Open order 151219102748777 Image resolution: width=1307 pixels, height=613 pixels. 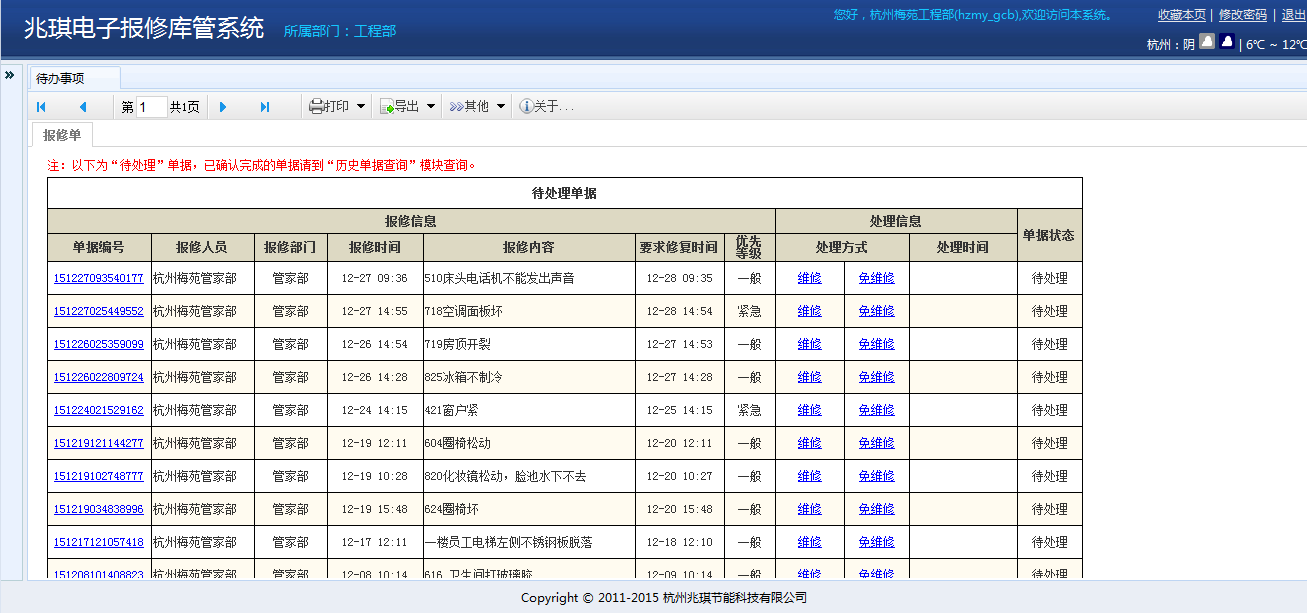(99, 477)
